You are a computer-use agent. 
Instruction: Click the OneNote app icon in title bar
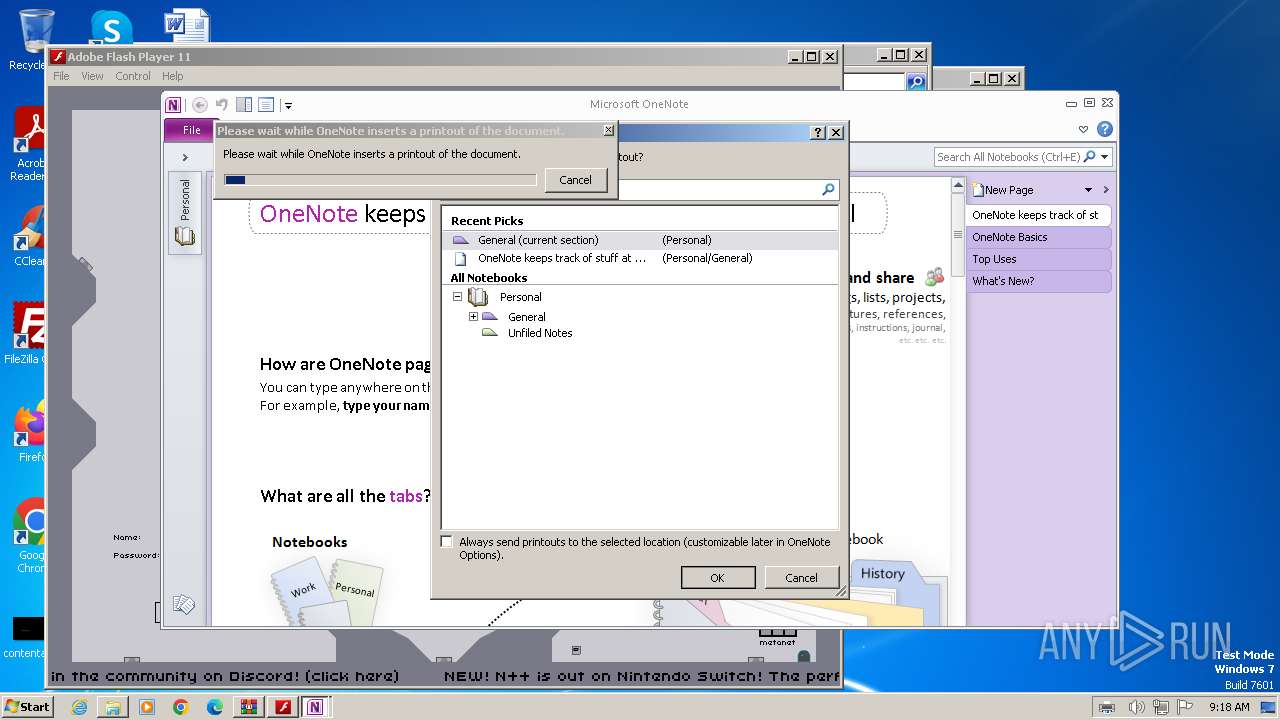tap(174, 104)
